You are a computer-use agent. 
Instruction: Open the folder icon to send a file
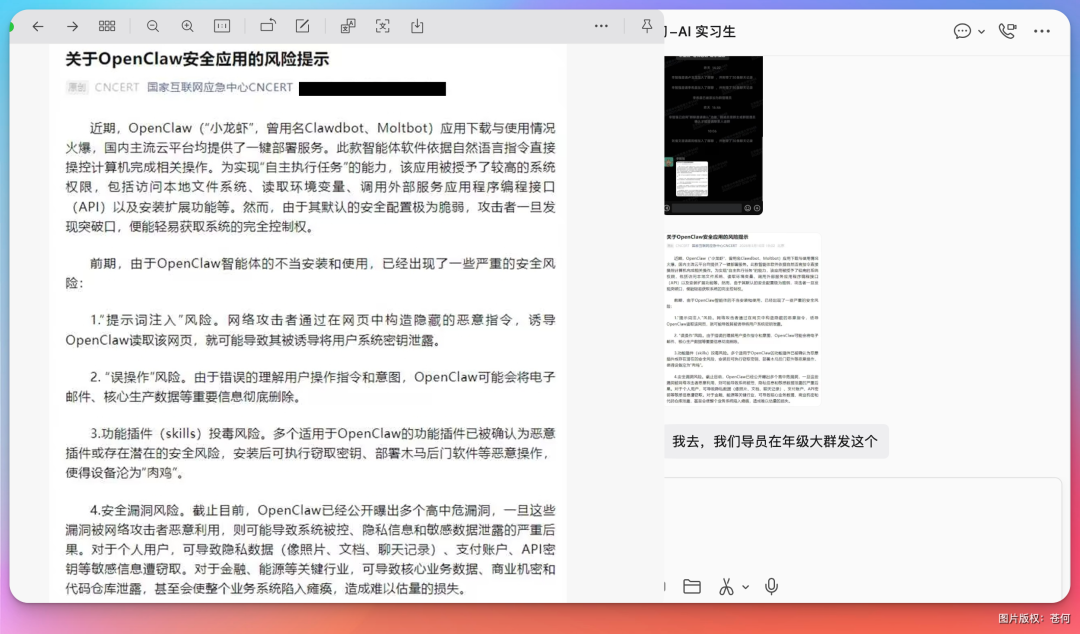click(692, 586)
